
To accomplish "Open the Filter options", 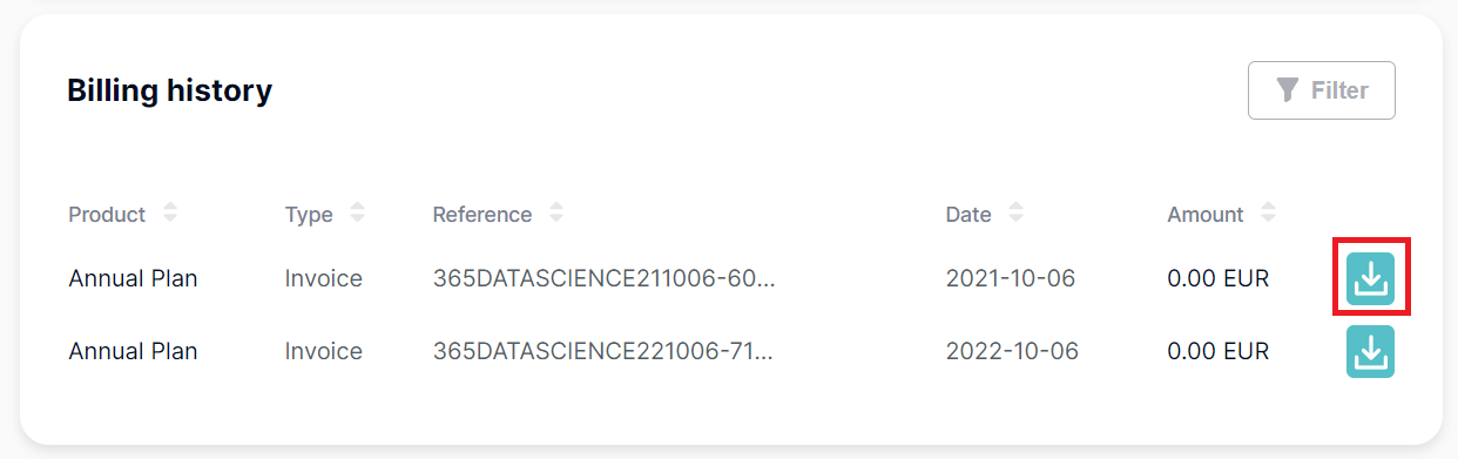I will (x=1321, y=91).
